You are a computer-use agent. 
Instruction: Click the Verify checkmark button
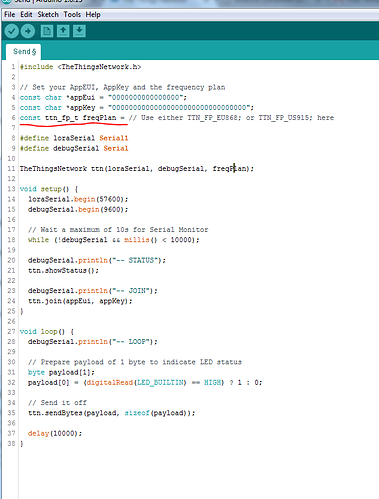[11, 31]
